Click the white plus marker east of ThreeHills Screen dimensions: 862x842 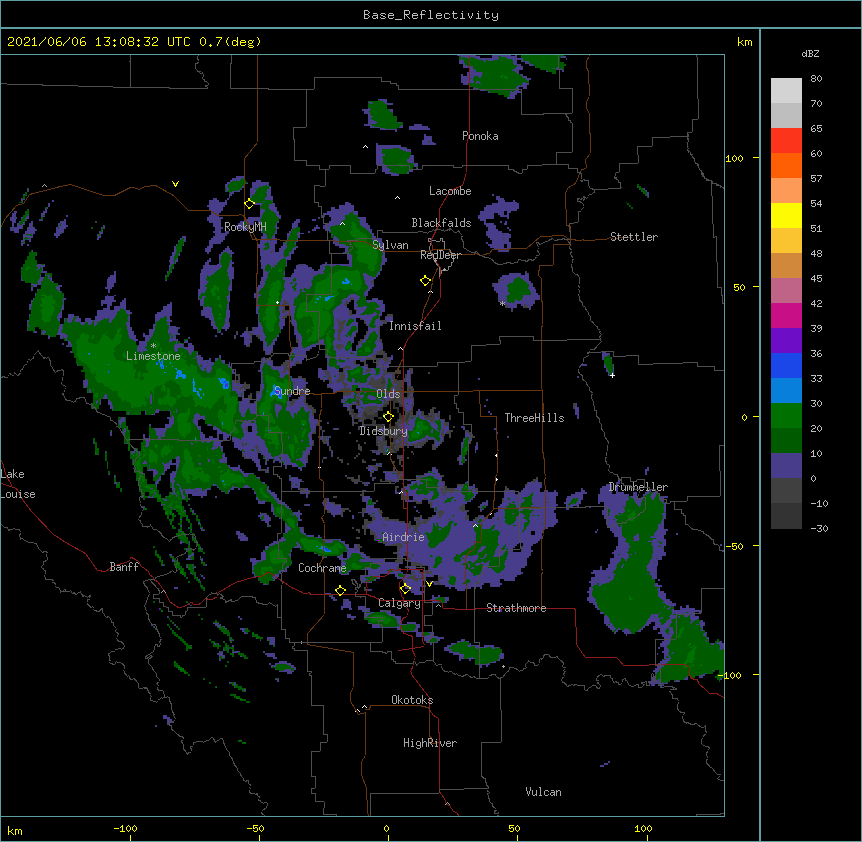pyautogui.click(x=612, y=375)
